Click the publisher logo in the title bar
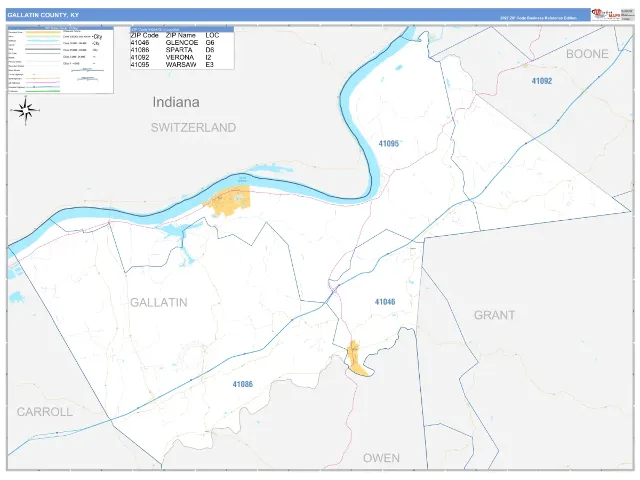 click(606, 14)
